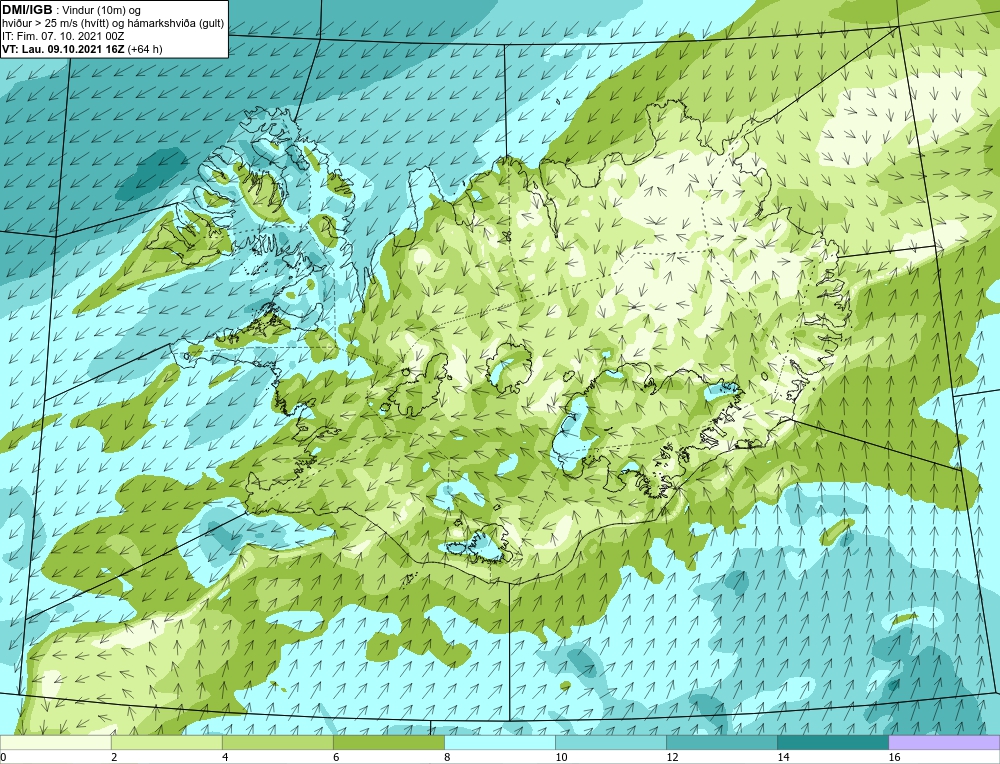Click the purple above-16 m/s legend swatch
The height and width of the screenshot is (764, 1000).
click(x=944, y=742)
